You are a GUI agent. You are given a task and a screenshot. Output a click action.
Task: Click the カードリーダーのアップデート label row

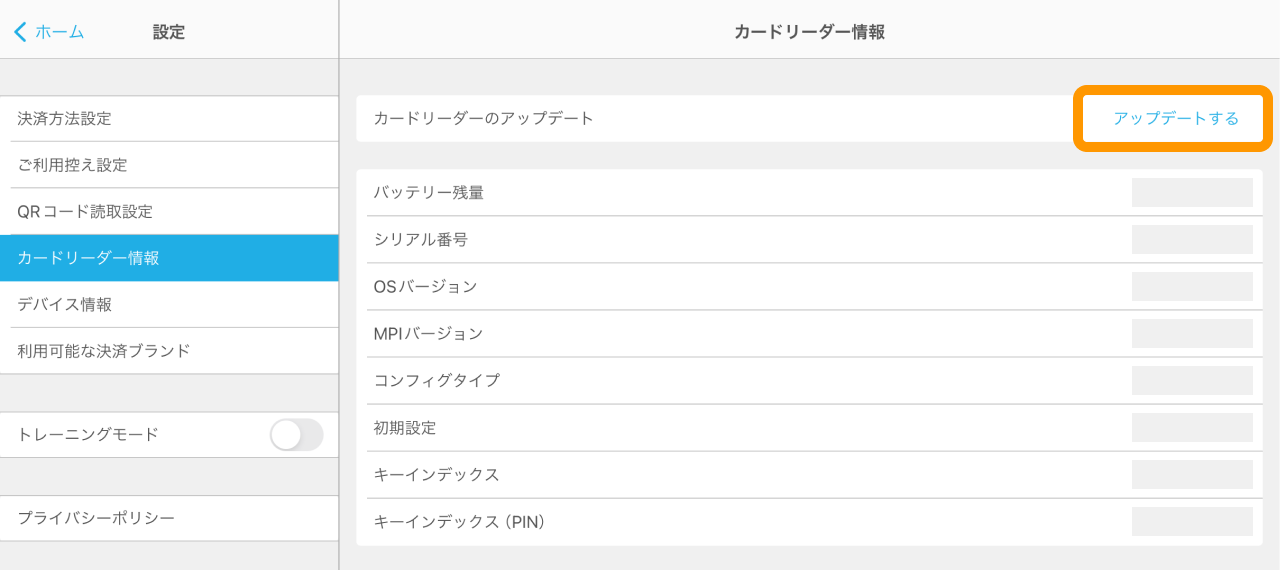[700, 119]
